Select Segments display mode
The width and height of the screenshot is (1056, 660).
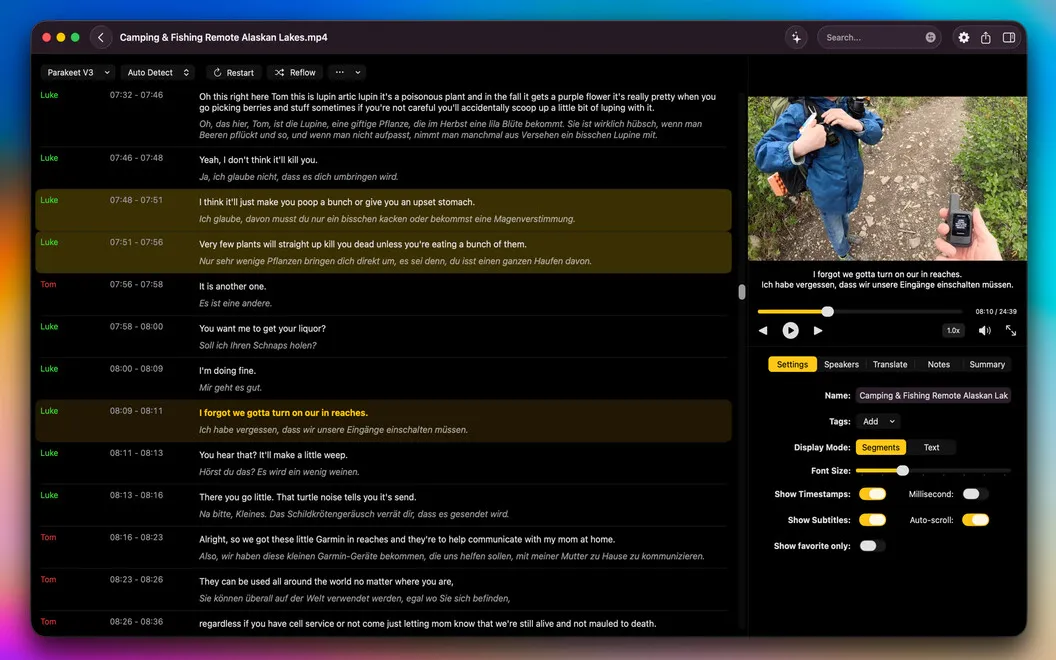(880, 447)
